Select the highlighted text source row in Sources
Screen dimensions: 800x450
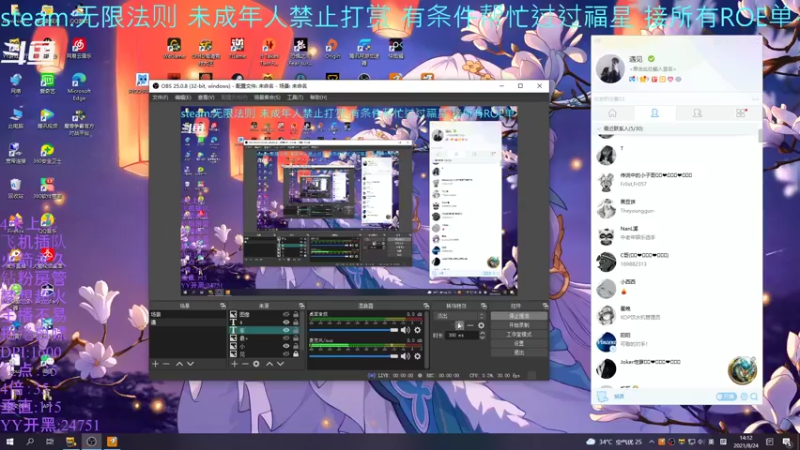(264, 330)
